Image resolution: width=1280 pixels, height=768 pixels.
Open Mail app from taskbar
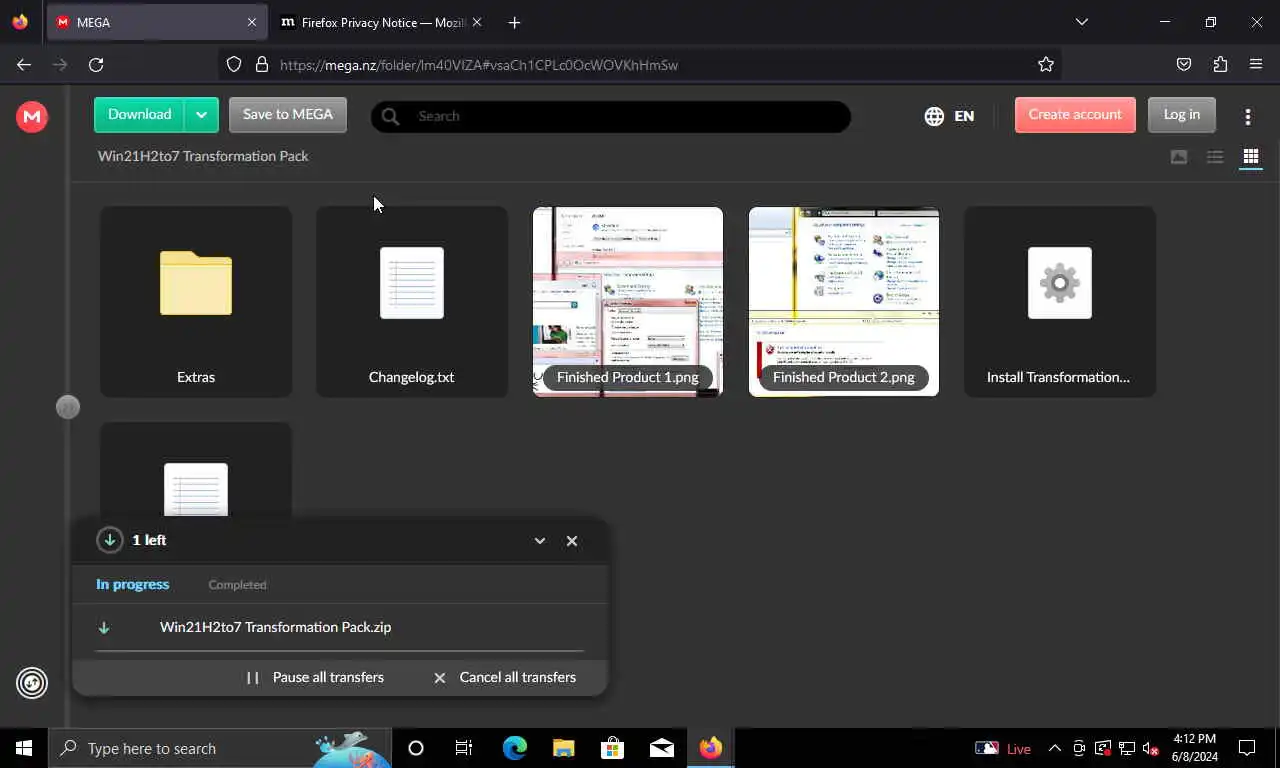pyautogui.click(x=662, y=748)
